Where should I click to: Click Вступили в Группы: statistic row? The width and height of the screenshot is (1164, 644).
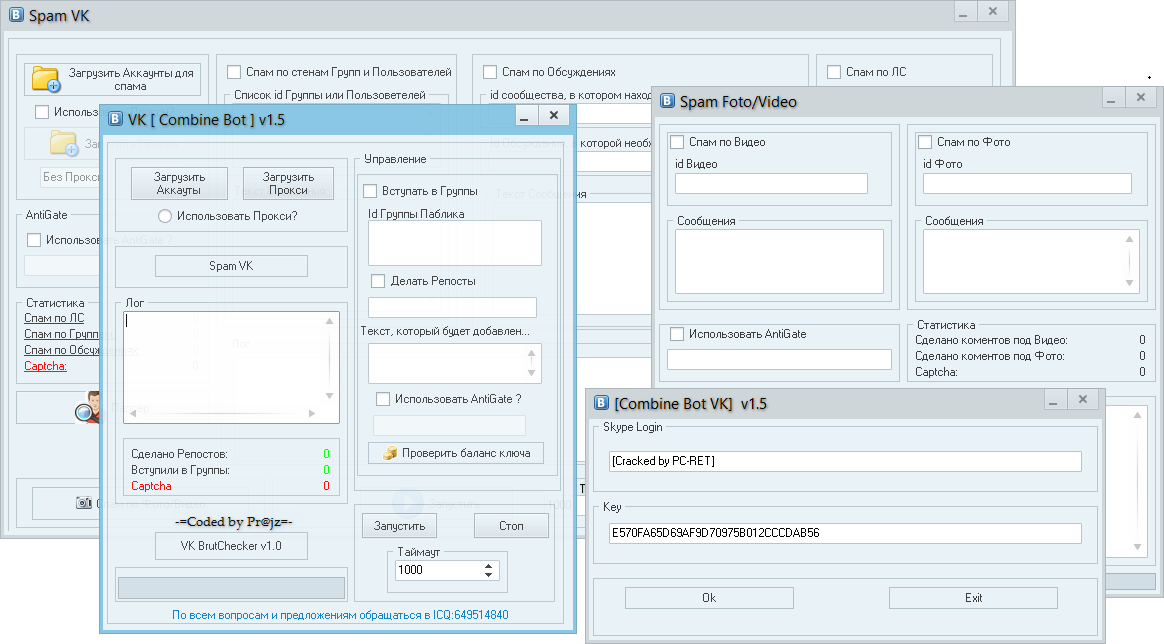(231, 470)
